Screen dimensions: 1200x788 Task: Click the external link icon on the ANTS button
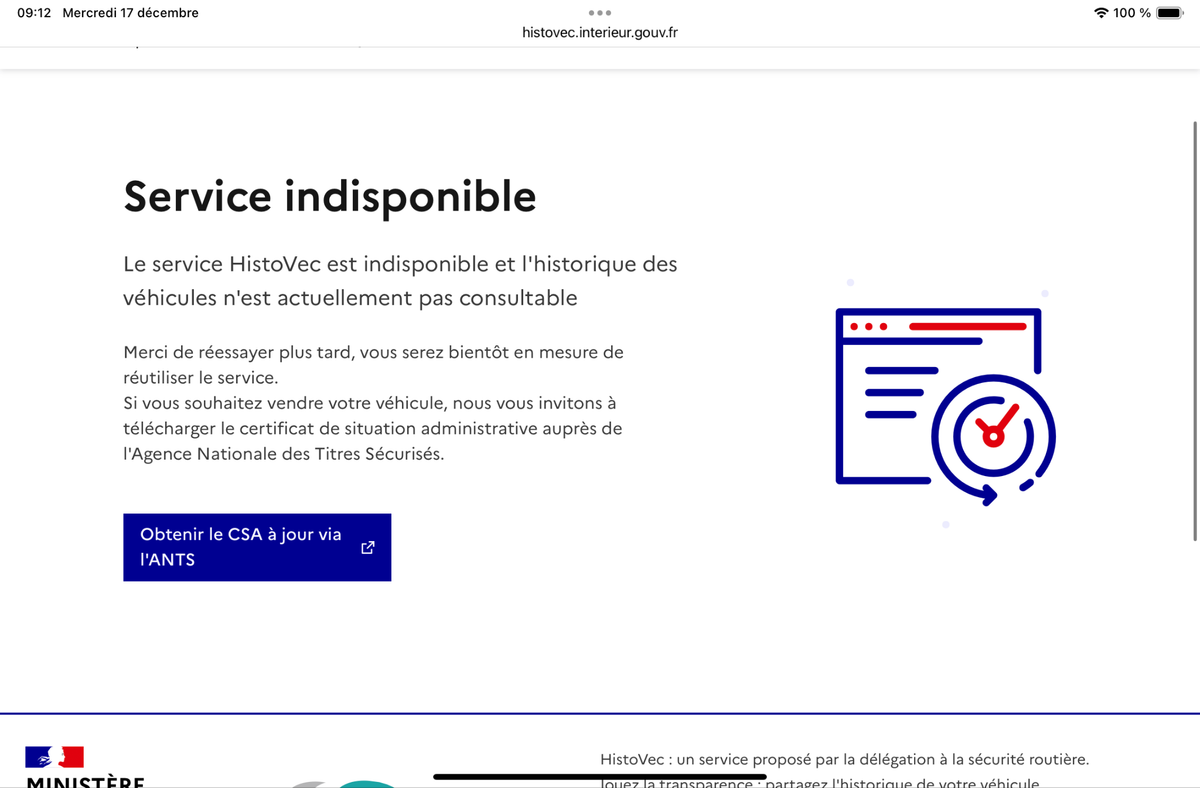point(367,547)
